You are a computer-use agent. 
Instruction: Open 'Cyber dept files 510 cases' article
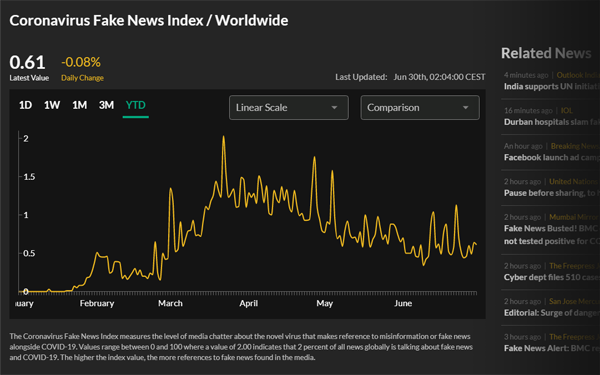point(552,277)
